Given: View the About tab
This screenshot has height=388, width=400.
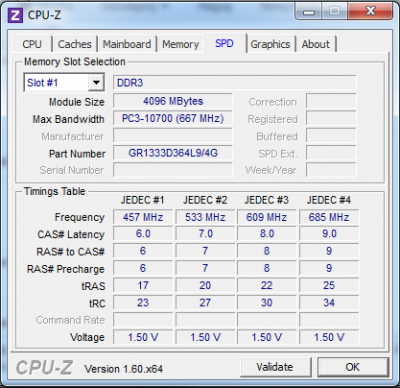Looking at the screenshot, I should pyautogui.click(x=316, y=44).
